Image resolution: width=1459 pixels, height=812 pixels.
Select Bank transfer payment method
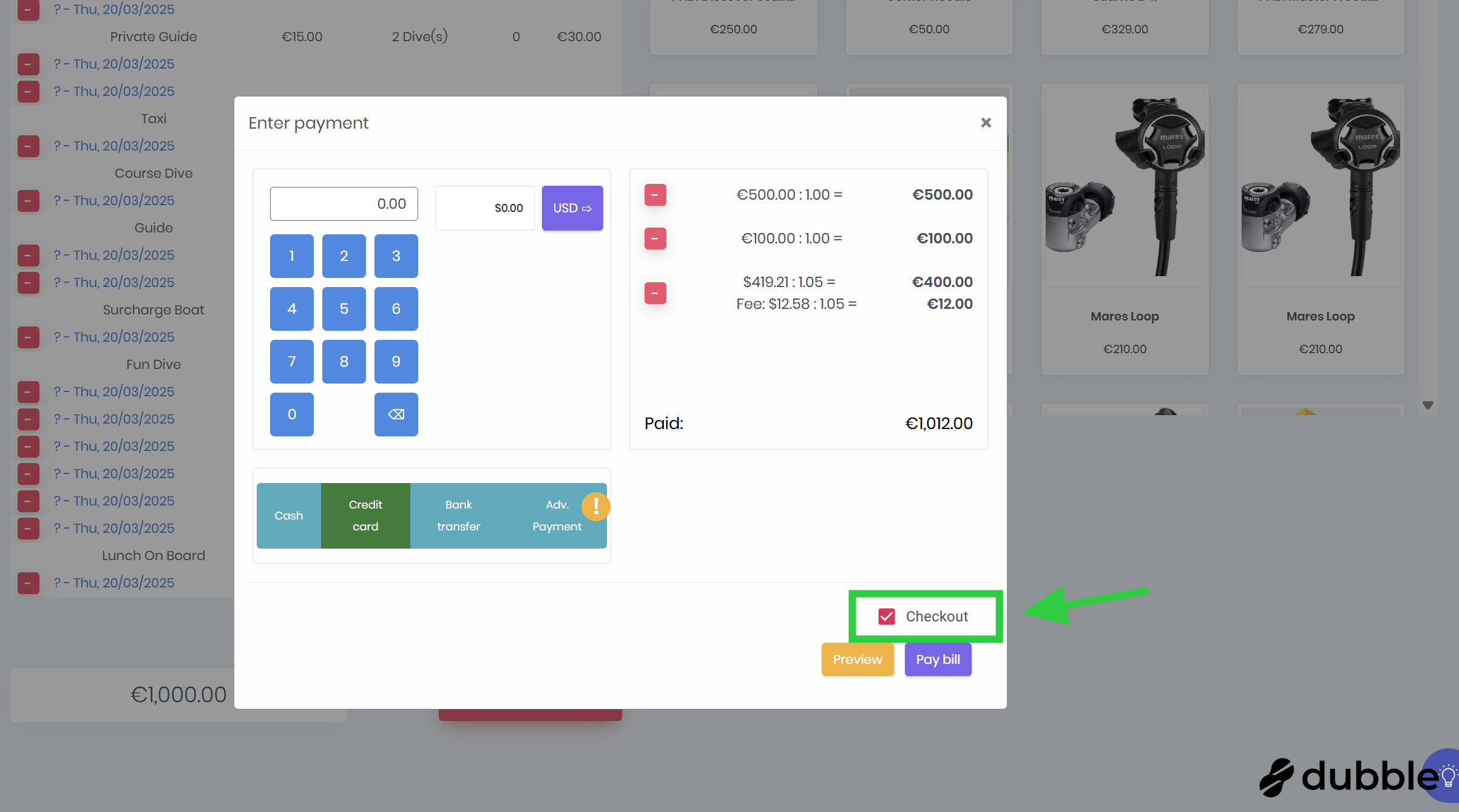pos(458,516)
